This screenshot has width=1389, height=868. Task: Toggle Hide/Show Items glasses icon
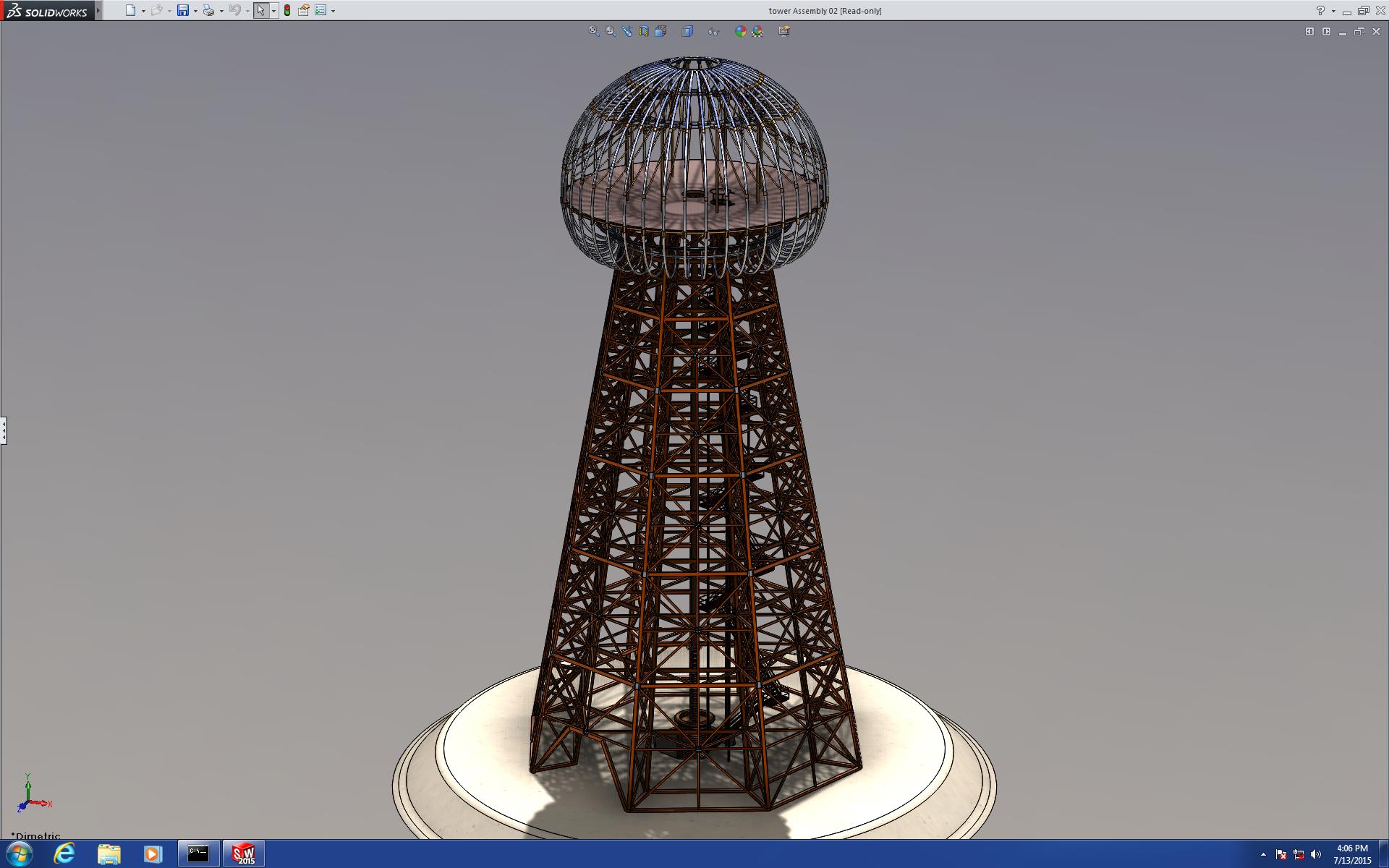713,31
